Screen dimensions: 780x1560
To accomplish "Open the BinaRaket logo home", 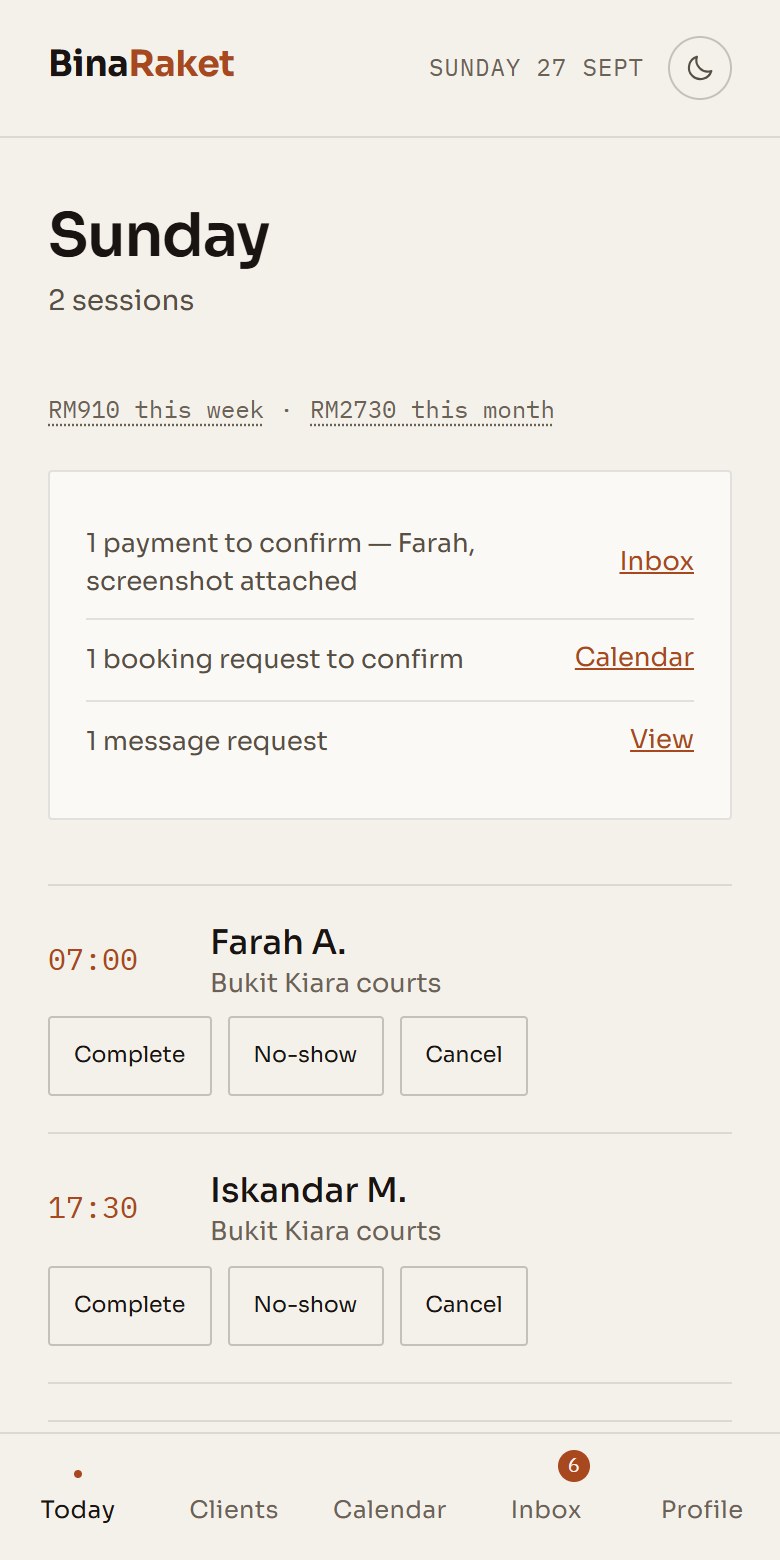I will coord(141,64).
